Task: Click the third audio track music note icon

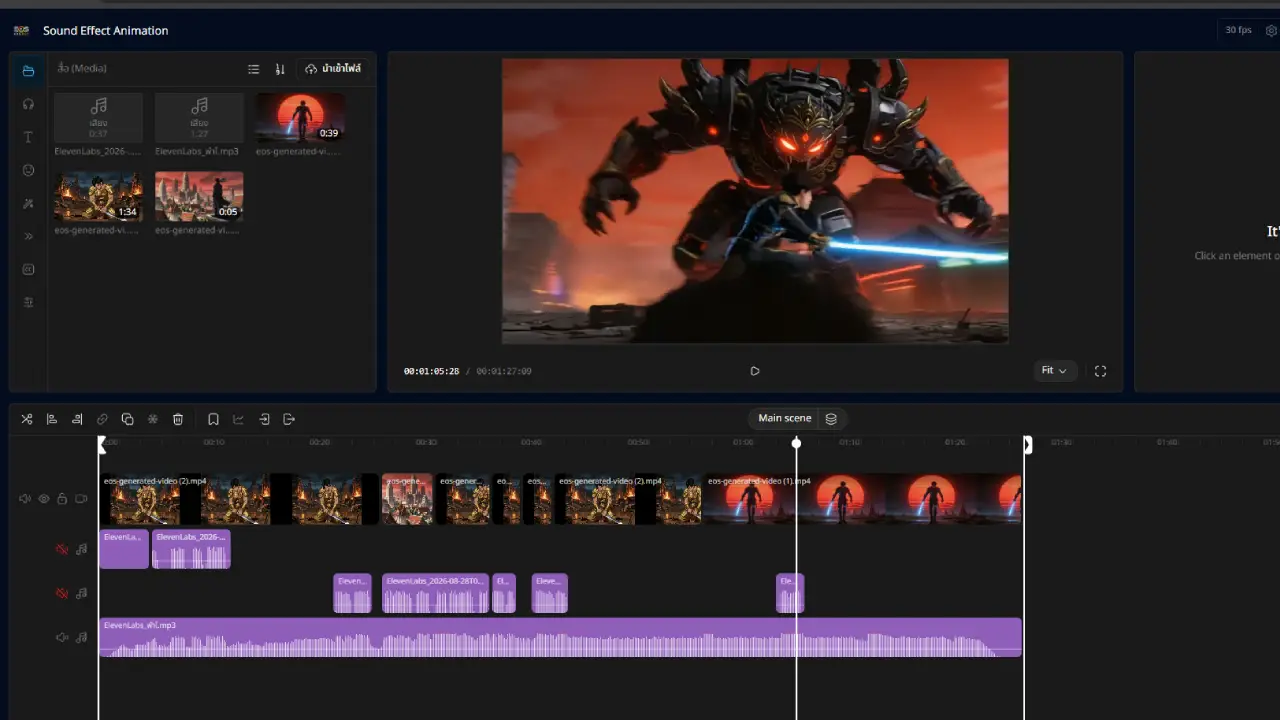Action: 81,637
